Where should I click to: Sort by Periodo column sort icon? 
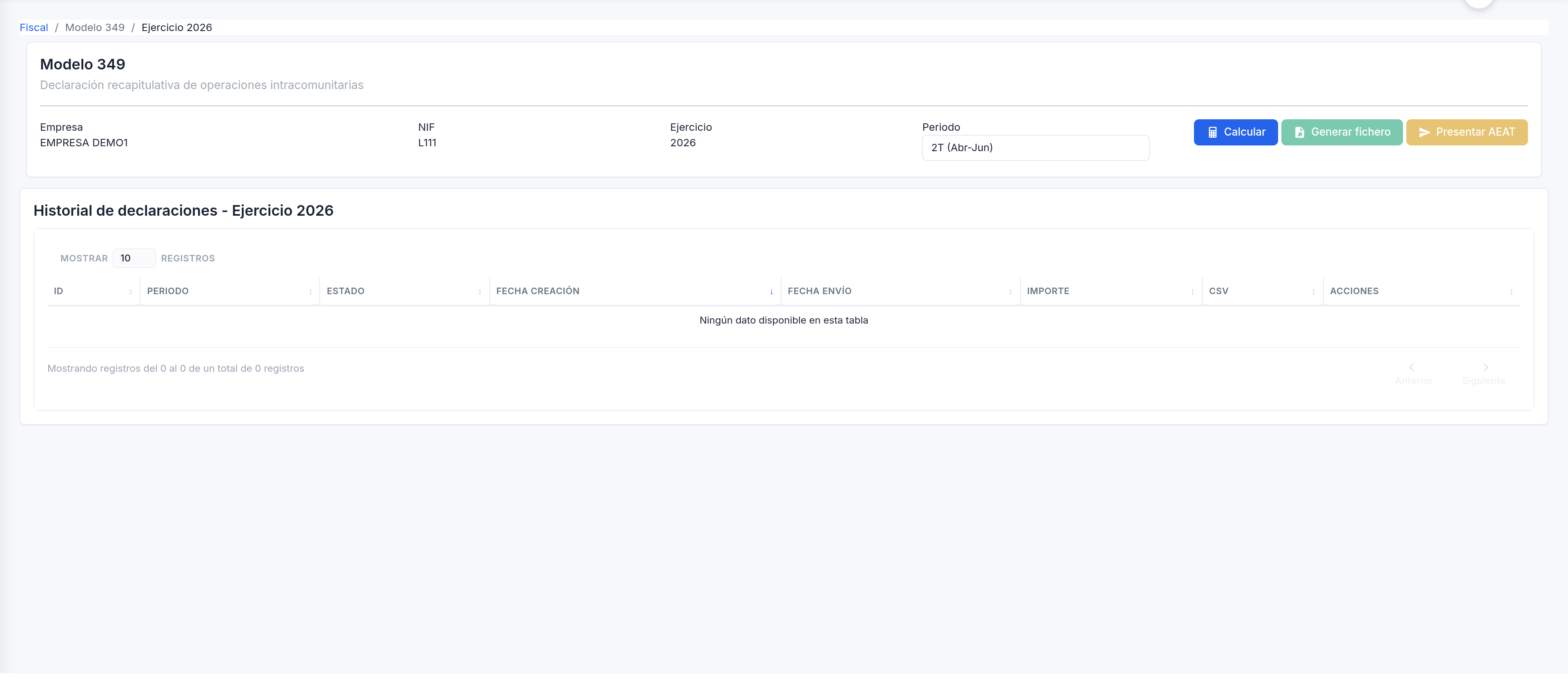(310, 292)
